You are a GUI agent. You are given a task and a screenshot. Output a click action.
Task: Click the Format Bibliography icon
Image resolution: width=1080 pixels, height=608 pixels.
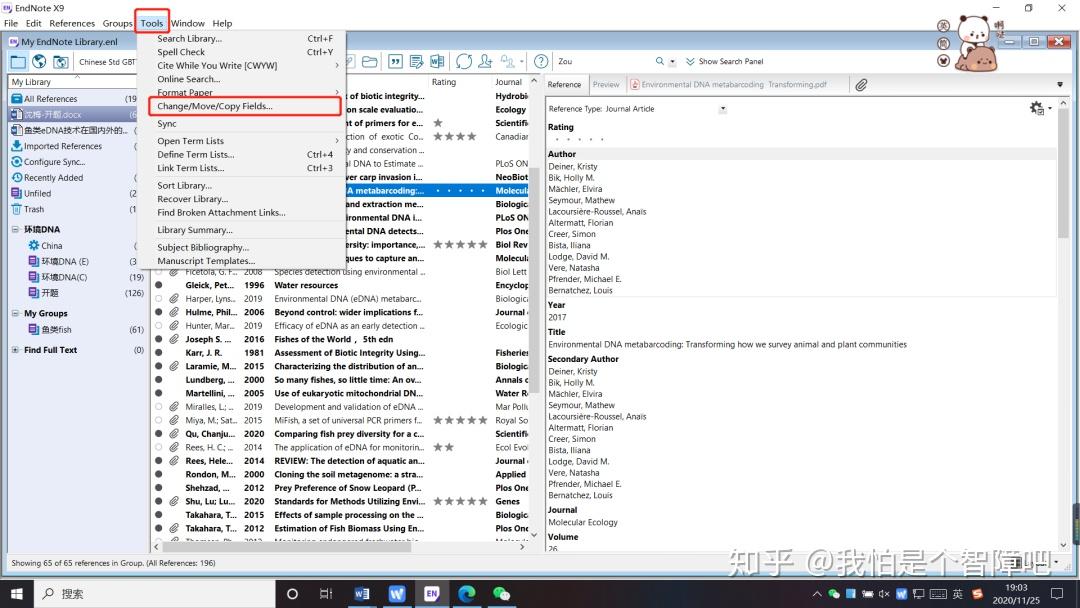coord(416,62)
